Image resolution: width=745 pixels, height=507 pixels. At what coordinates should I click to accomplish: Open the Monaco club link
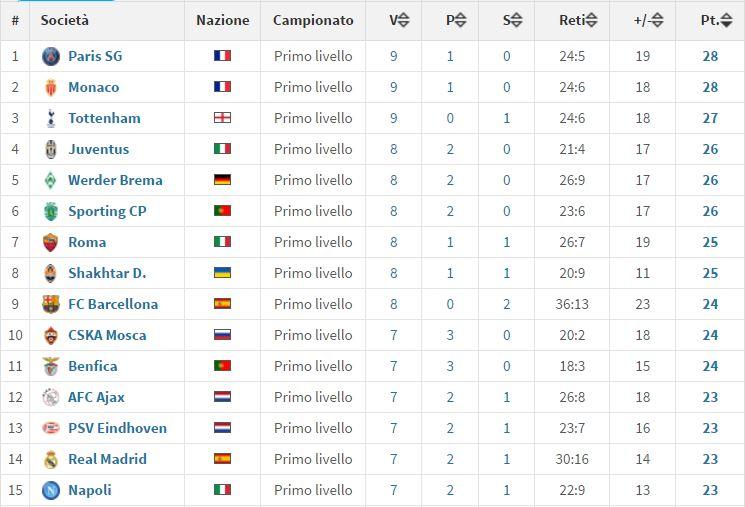click(93, 87)
